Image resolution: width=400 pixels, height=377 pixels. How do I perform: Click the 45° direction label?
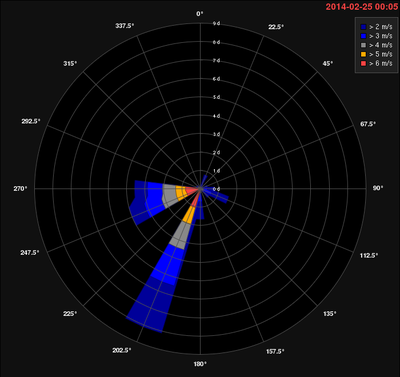[x=328, y=63]
